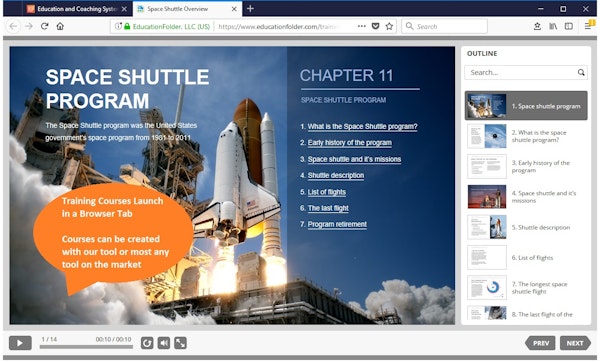Click the SPACE SHUTTLE PROGRAM slide title
Image resolution: width=600 pixels, height=363 pixels.
click(x=127, y=89)
